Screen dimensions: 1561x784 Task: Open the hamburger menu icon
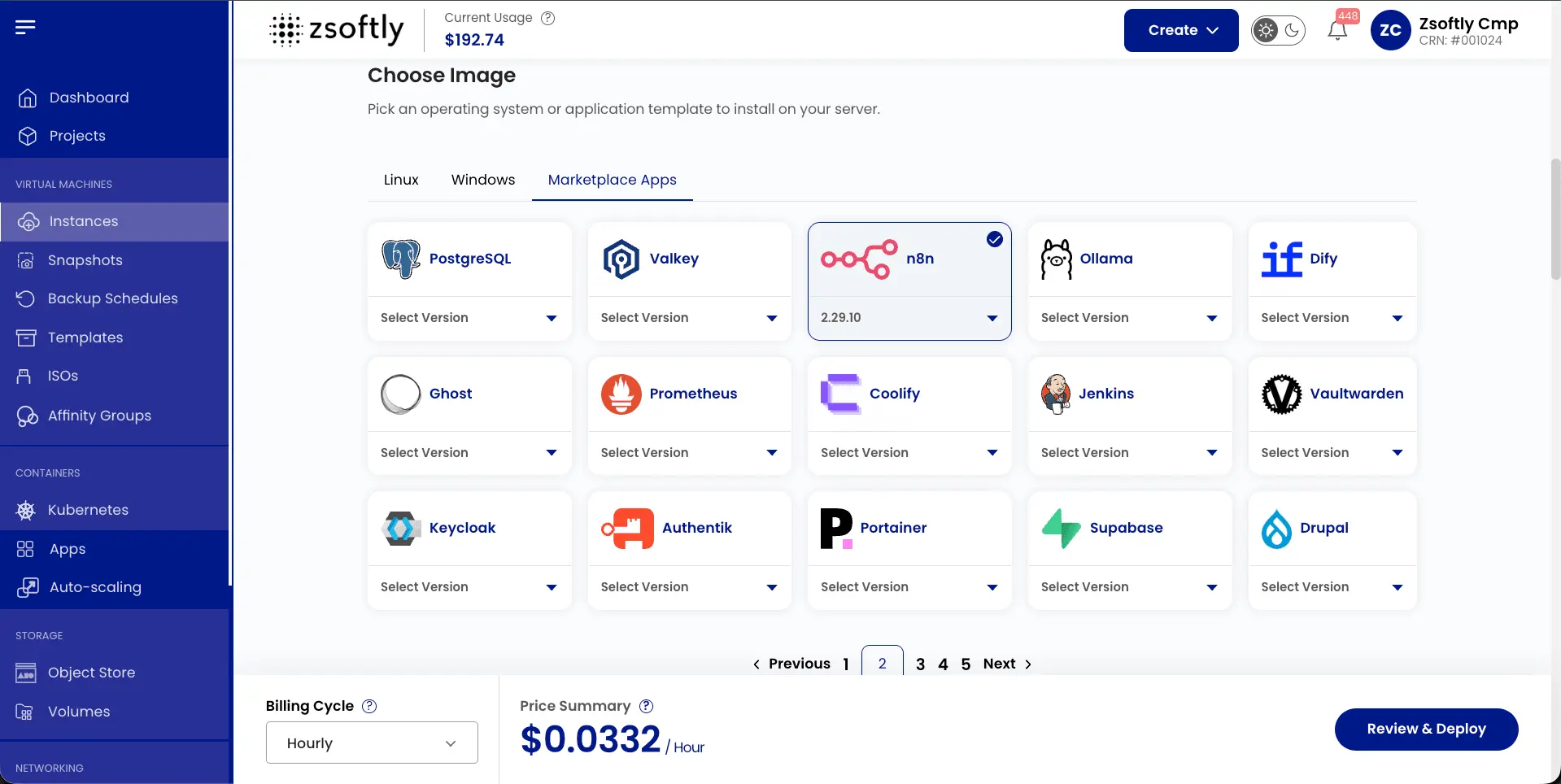(x=25, y=27)
